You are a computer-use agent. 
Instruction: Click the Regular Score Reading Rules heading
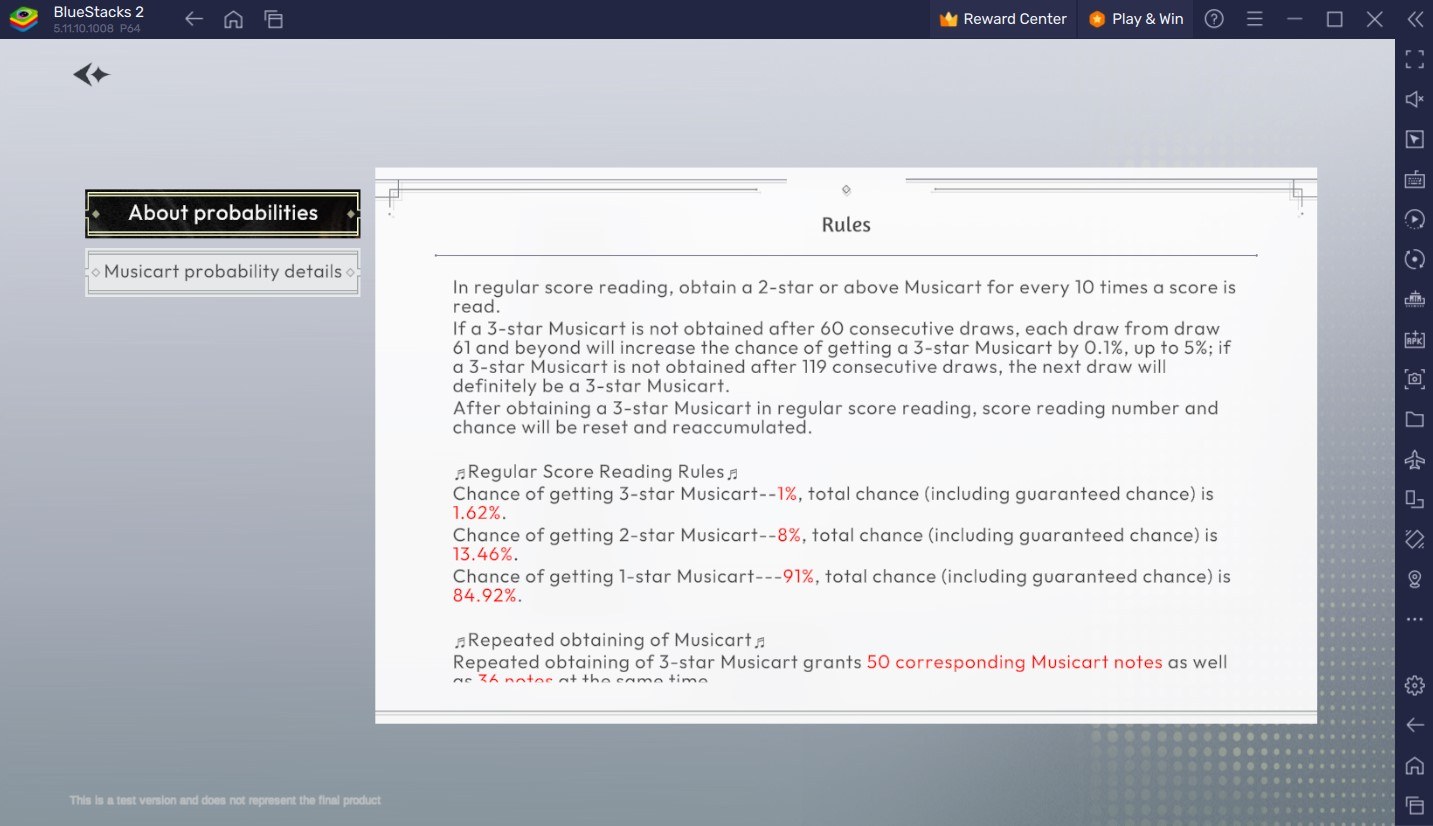coord(596,472)
